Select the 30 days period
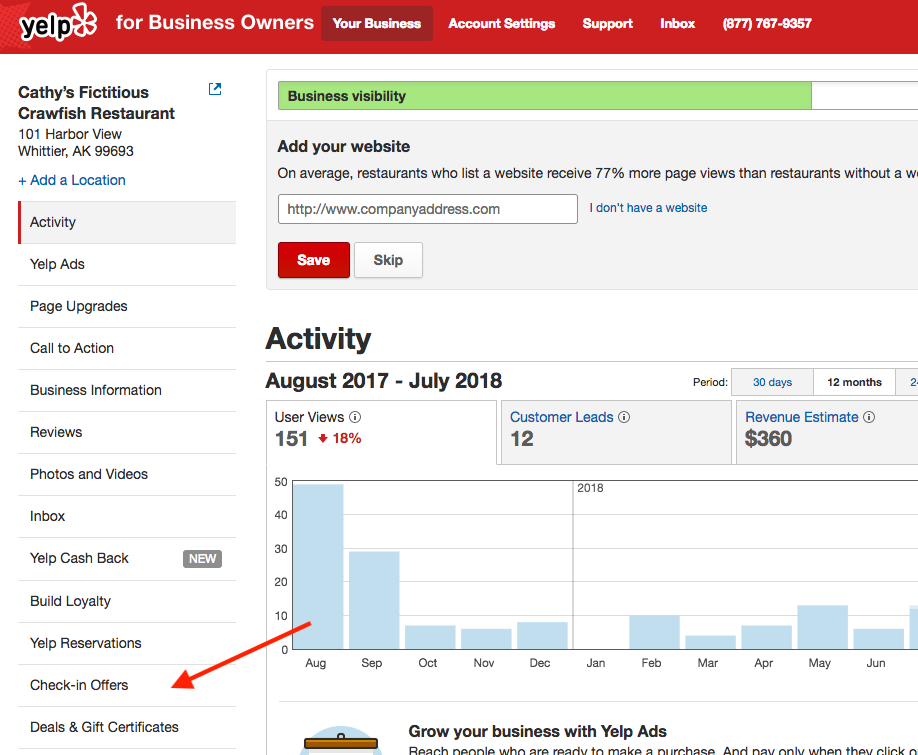Viewport: 918px width, 755px height. pyautogui.click(x=772, y=382)
